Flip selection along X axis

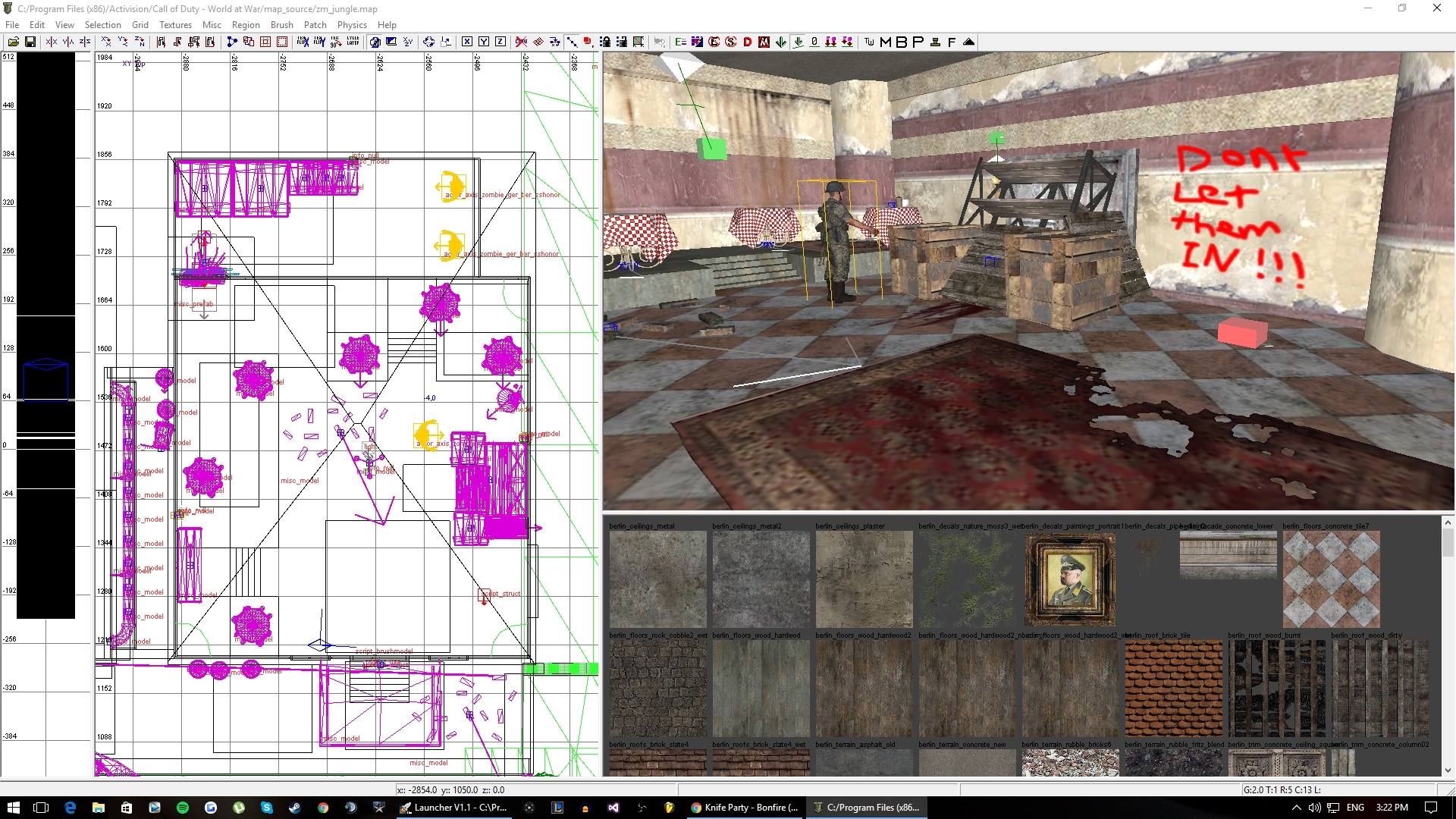52,42
